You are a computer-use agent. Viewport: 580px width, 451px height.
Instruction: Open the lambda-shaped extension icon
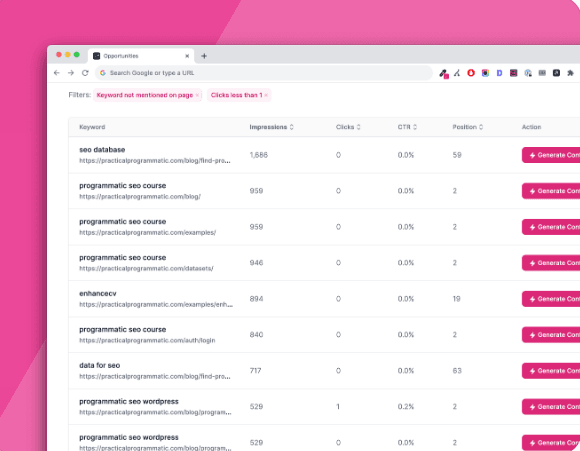coord(457,73)
